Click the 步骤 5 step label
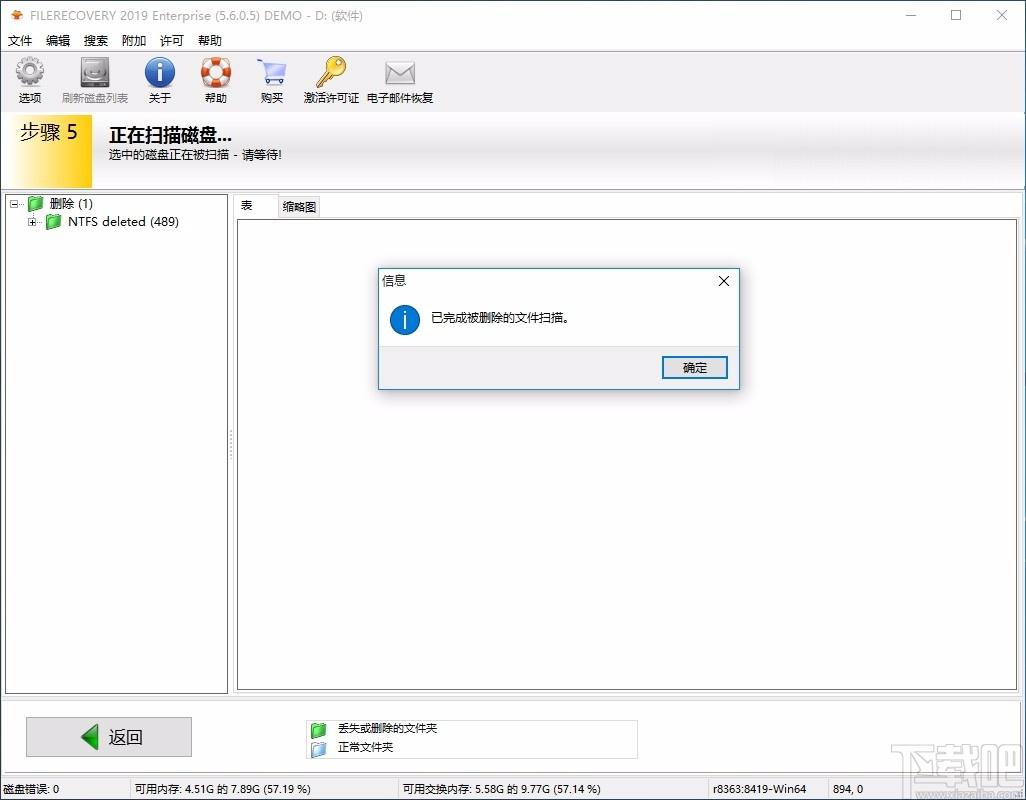 click(x=48, y=132)
